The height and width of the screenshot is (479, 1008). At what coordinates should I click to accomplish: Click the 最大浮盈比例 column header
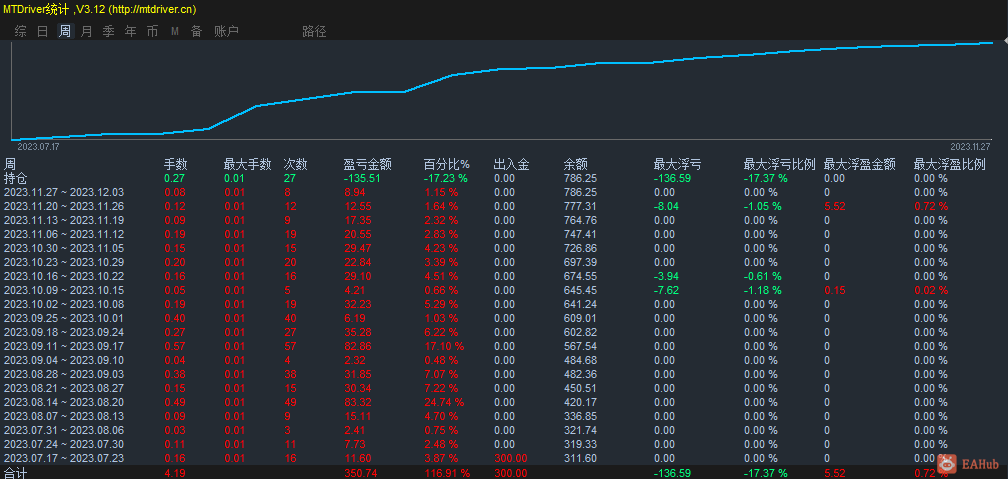[950, 164]
